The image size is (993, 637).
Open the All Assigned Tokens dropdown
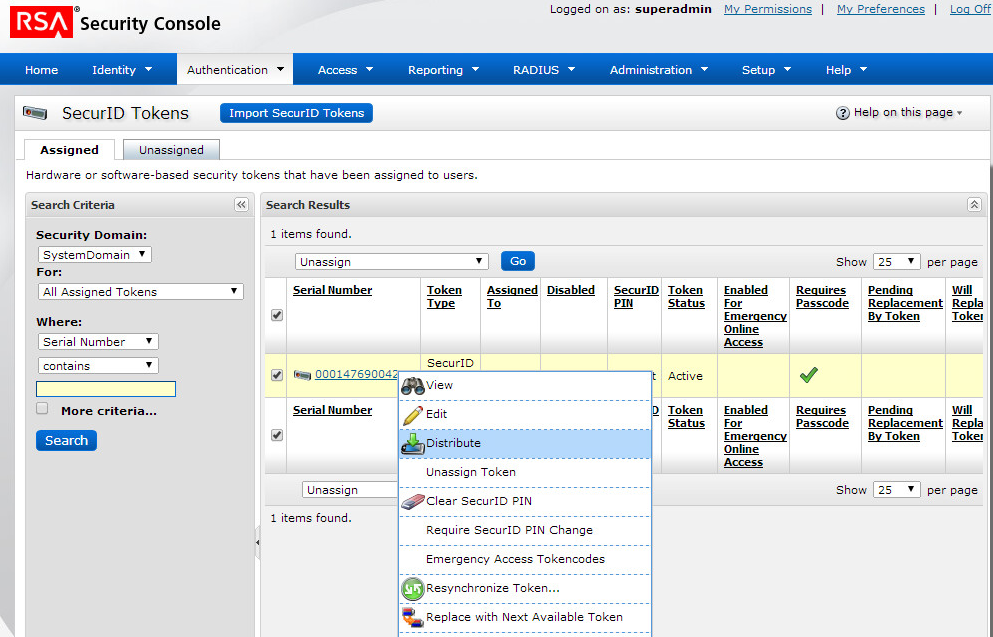[x=140, y=292]
